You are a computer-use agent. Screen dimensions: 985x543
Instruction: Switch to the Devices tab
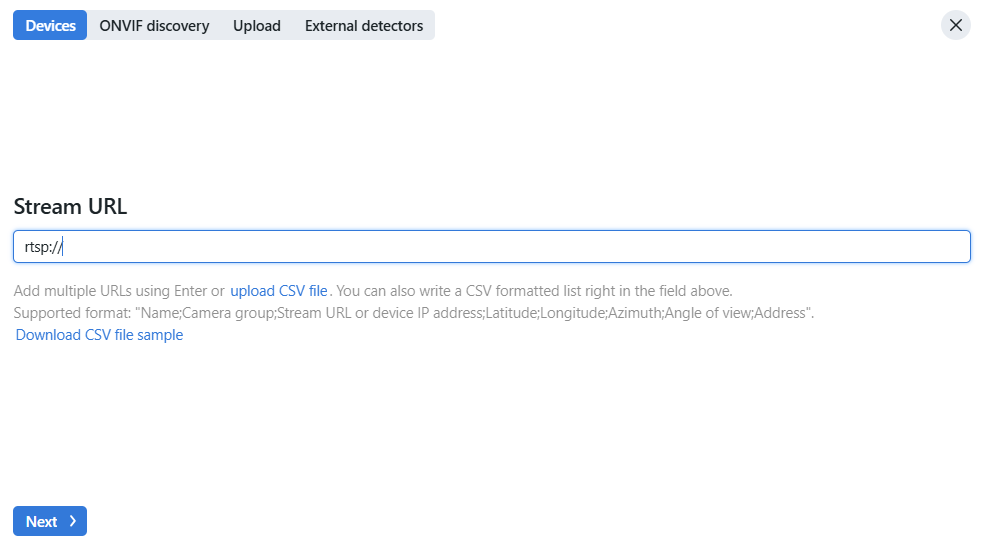tap(50, 26)
